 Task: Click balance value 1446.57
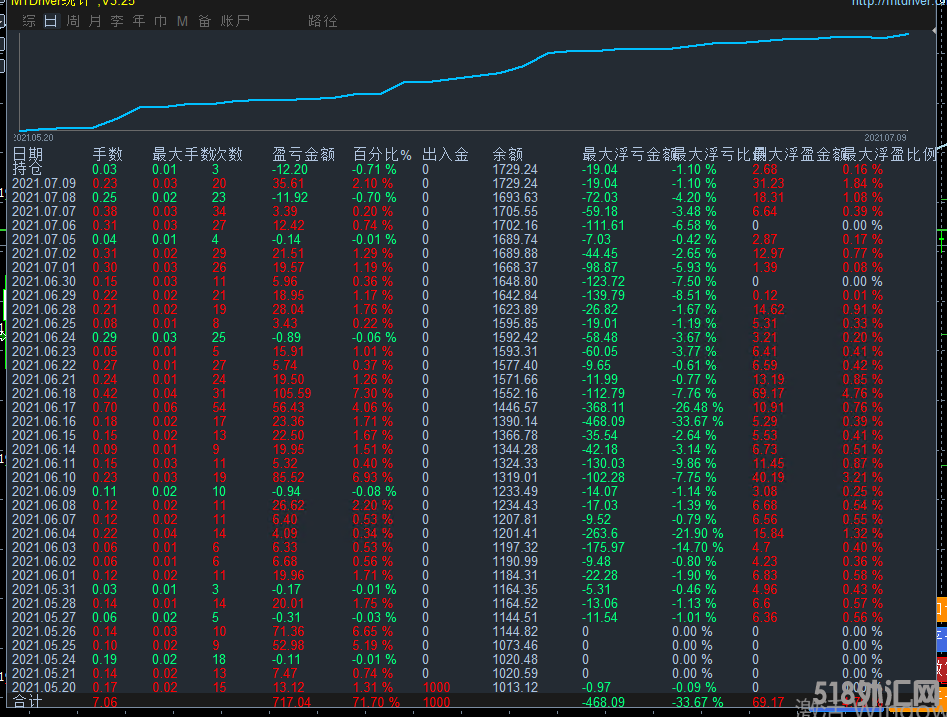tap(515, 408)
